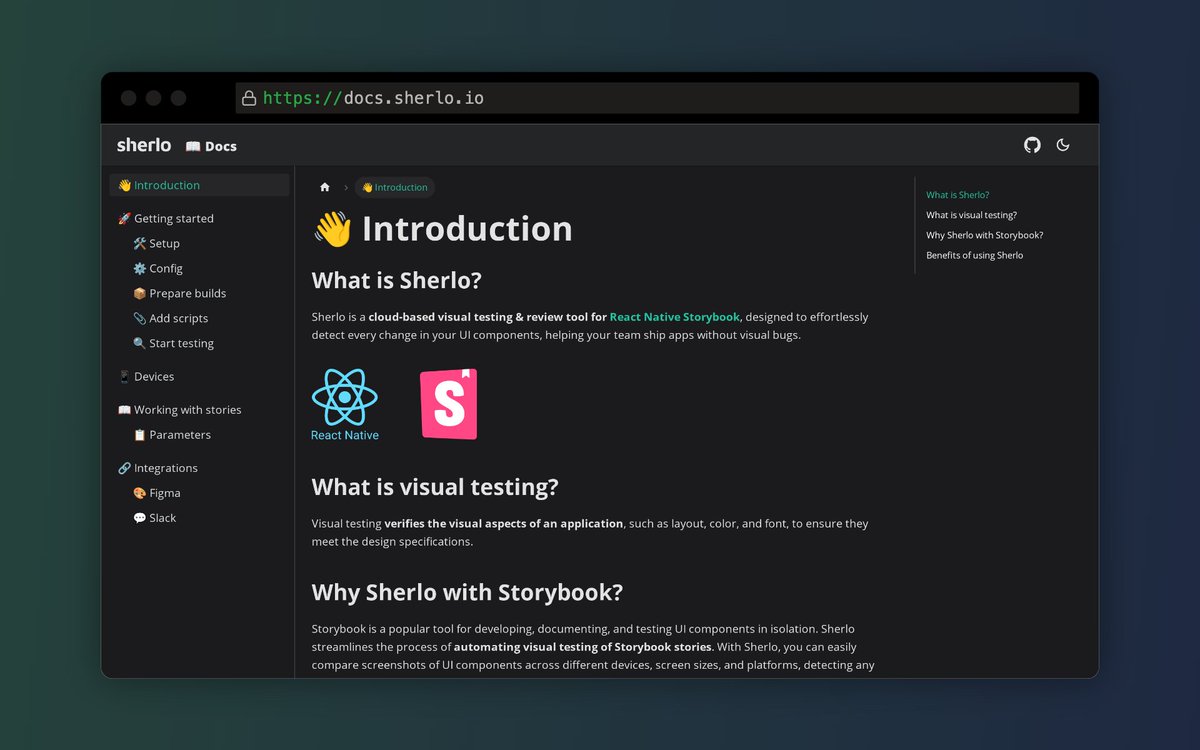
Task: Open the Devices section in the sidebar
Action: 154,376
